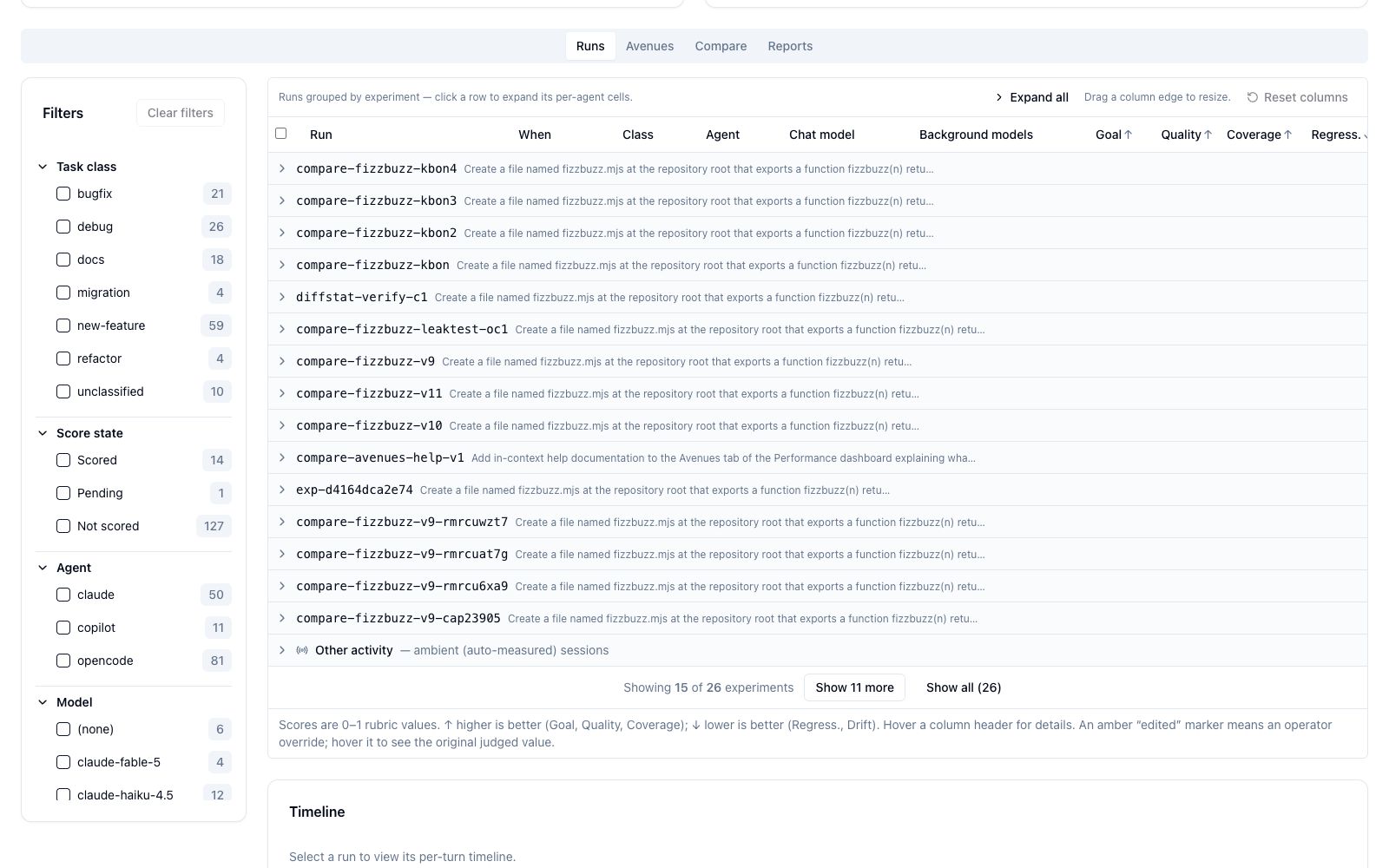Collapse the Task class filter section
This screenshot has width=1389, height=868.
point(43,167)
